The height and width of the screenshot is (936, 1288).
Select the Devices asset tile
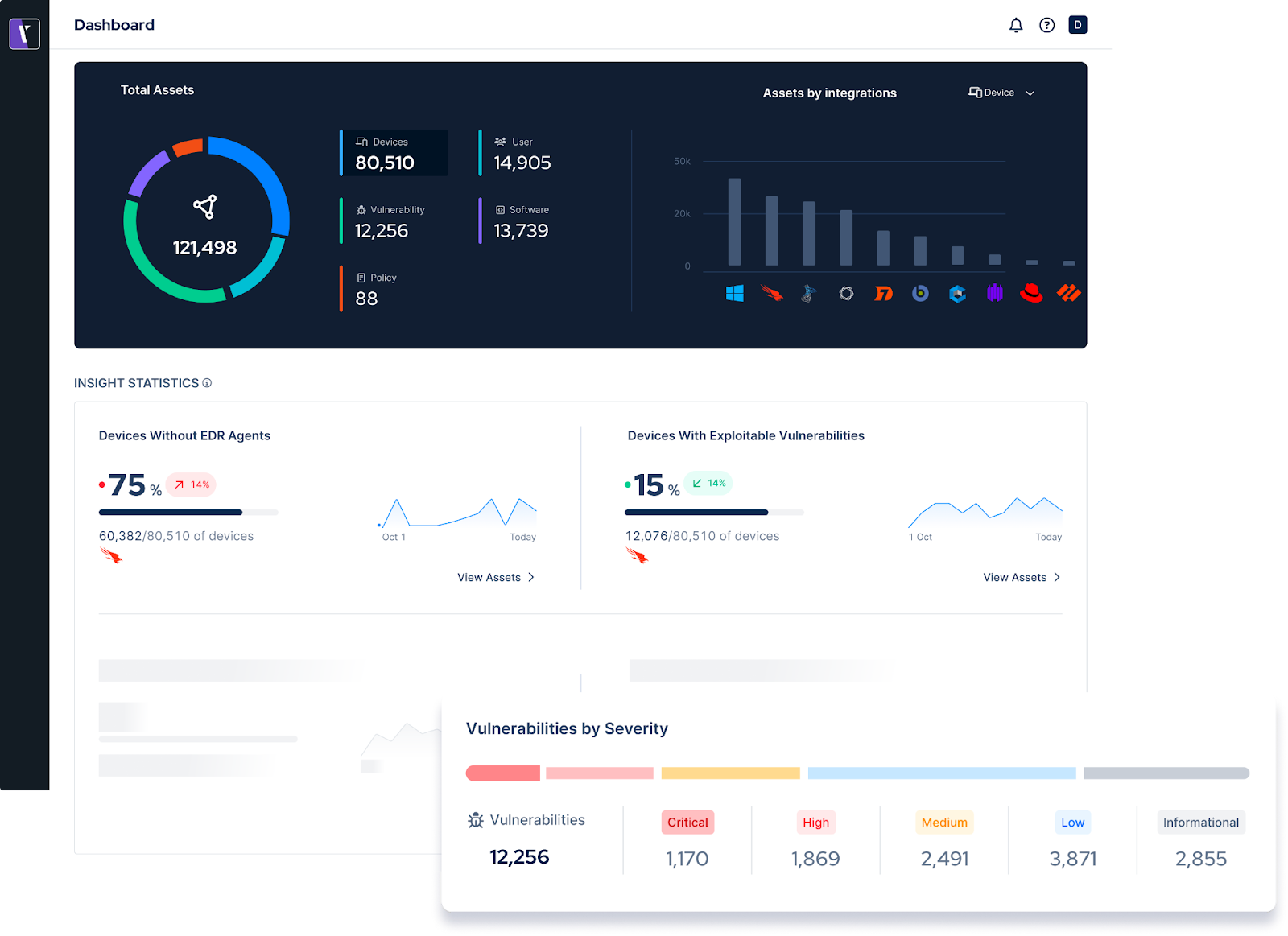coord(394,153)
